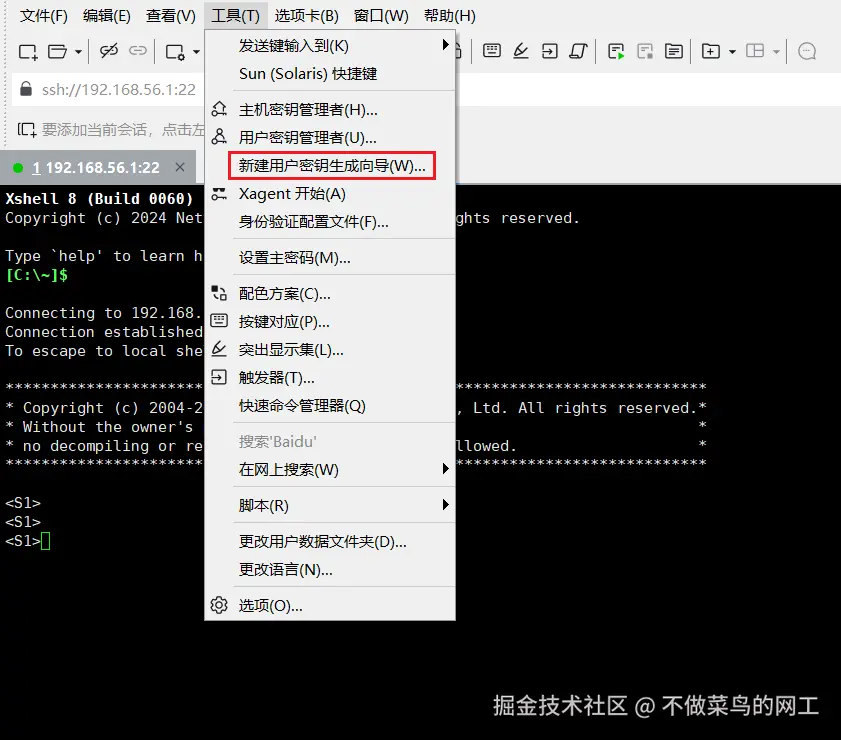
Task: Click the Disconnect broken-link icon
Action: (x=109, y=51)
